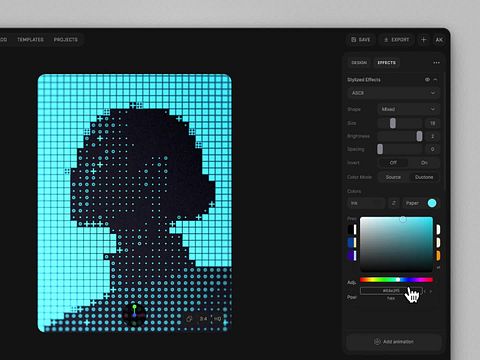480x360 pixels.
Task: Toggle Stylized Effects visibility eye icon
Action: 427,80
